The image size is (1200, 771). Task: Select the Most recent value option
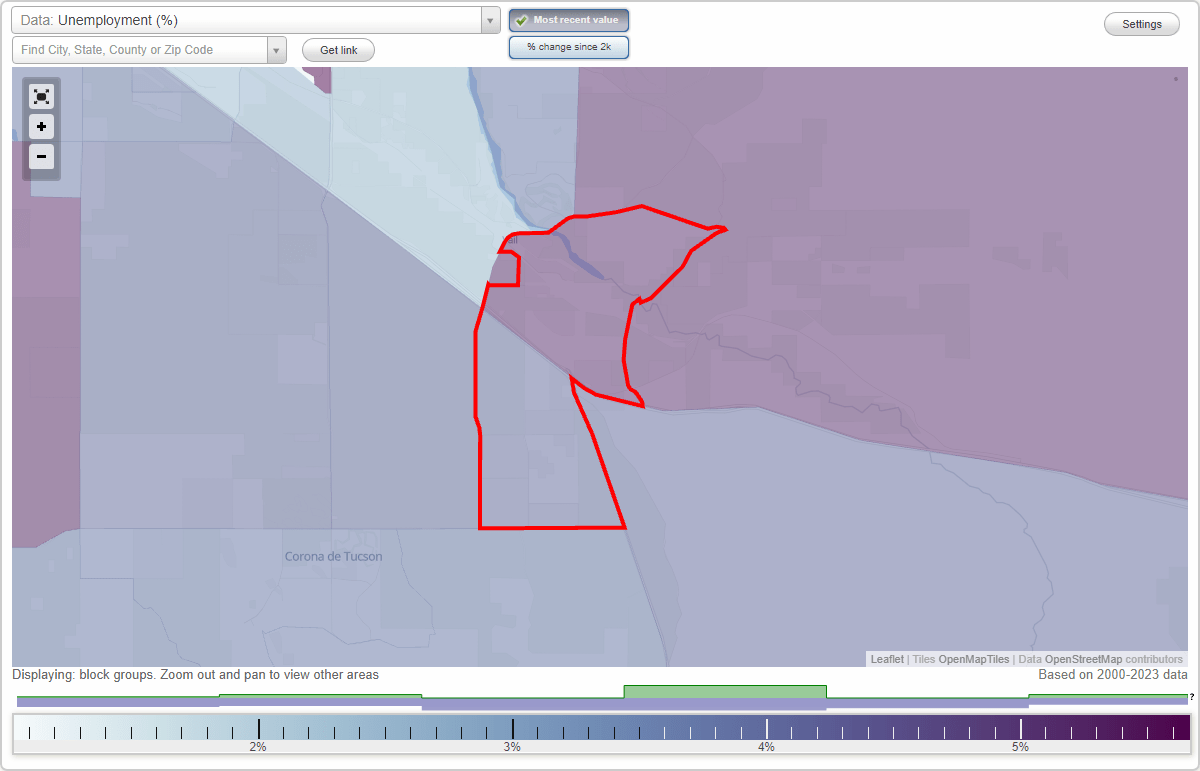pos(569,20)
